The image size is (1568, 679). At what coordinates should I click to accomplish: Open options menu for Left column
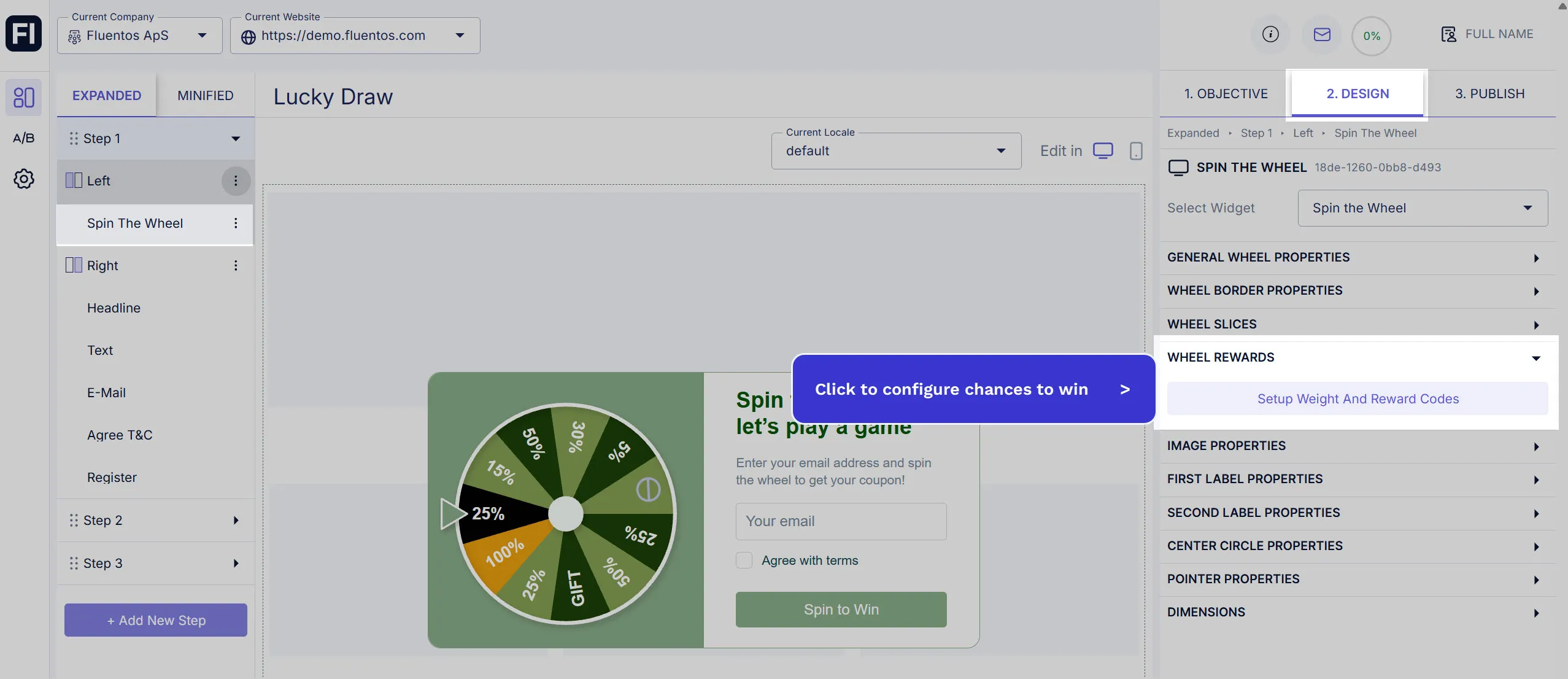pos(236,181)
